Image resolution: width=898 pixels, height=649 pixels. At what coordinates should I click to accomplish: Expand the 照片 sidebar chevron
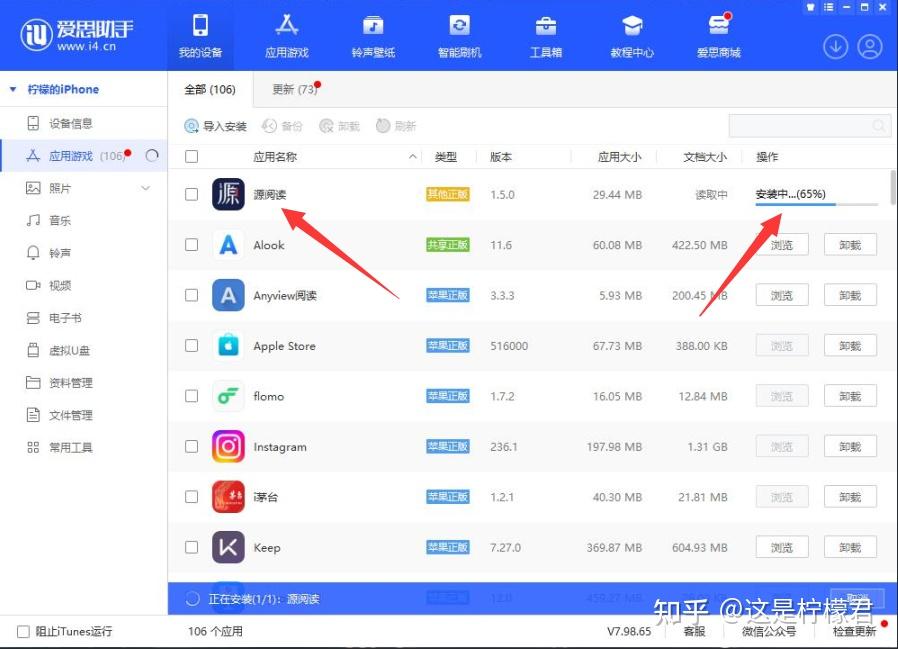(146, 188)
